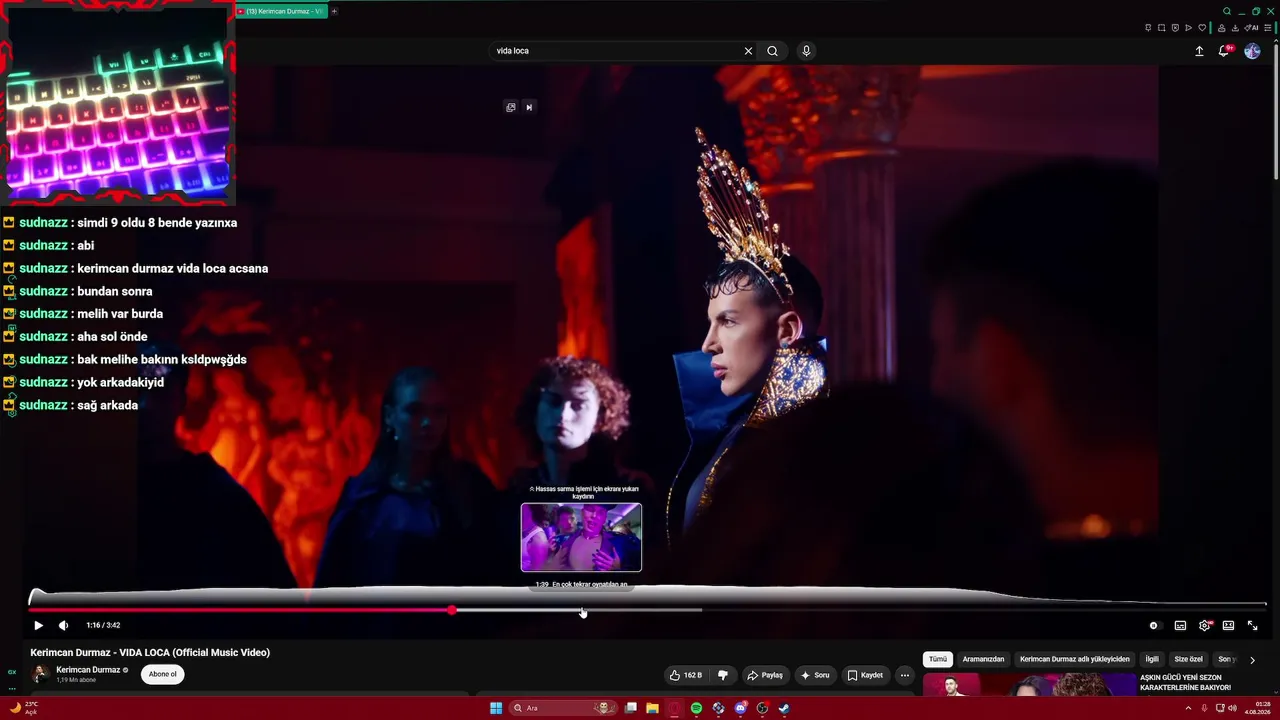Mute the video volume
Viewport: 1280px width, 720px height.
pyautogui.click(x=63, y=625)
